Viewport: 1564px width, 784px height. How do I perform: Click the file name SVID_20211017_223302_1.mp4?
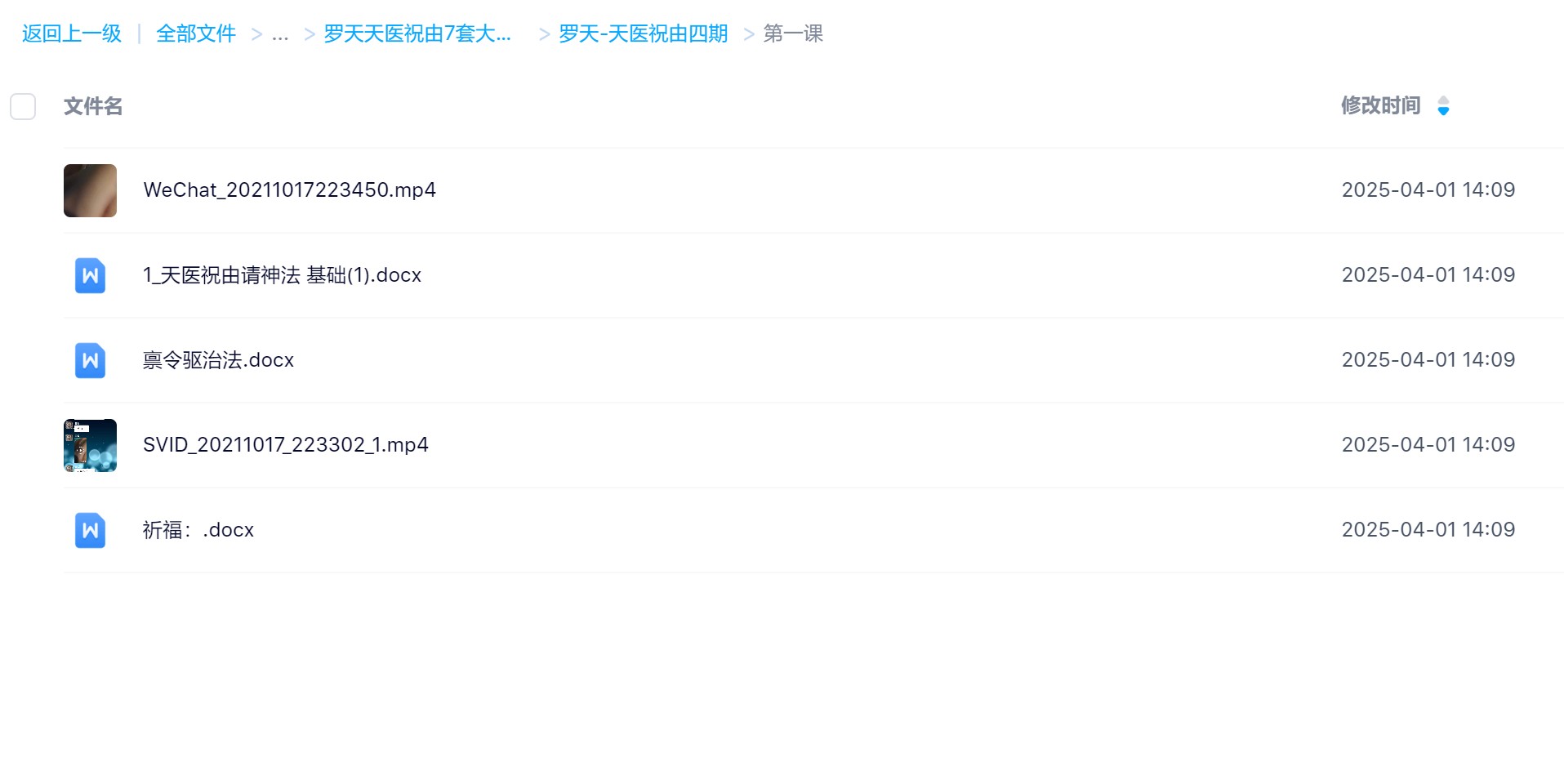tap(285, 445)
